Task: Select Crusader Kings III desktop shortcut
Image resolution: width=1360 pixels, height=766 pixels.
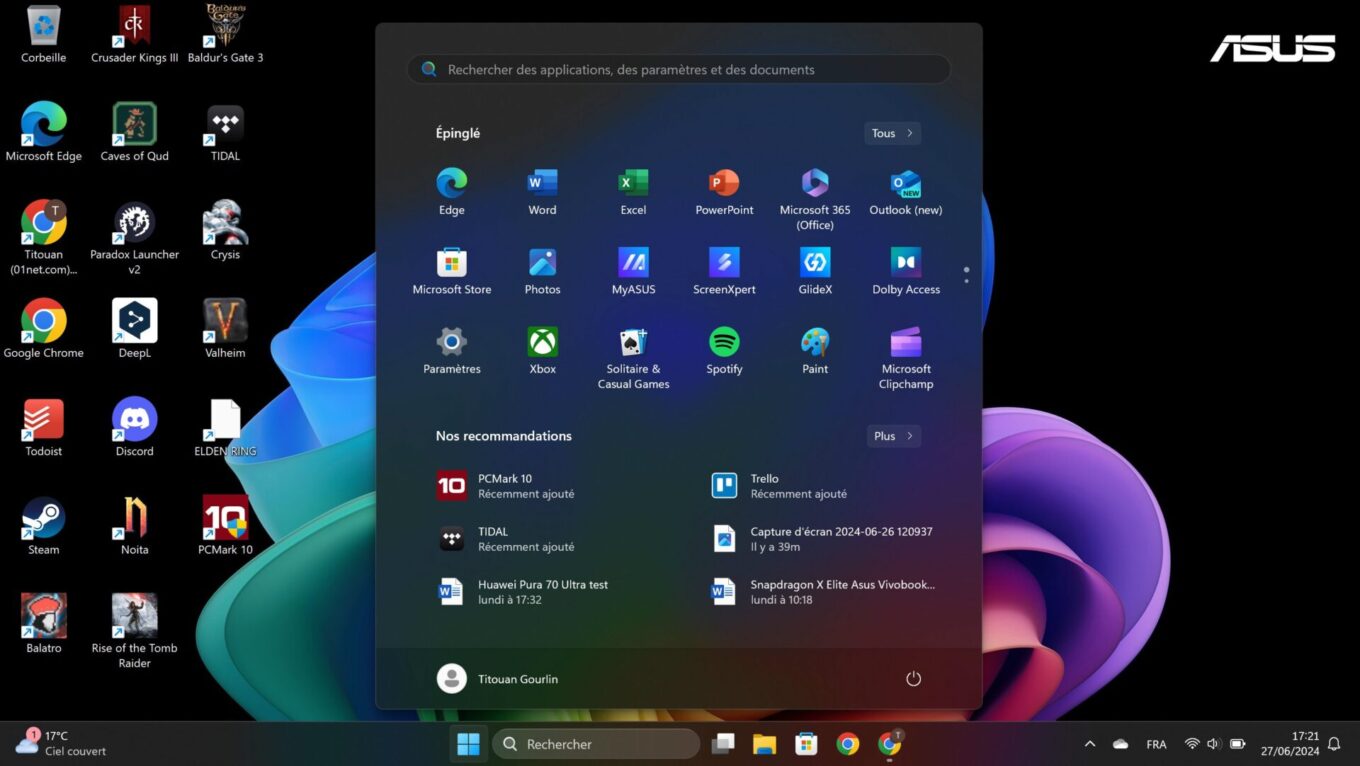Action: click(135, 35)
